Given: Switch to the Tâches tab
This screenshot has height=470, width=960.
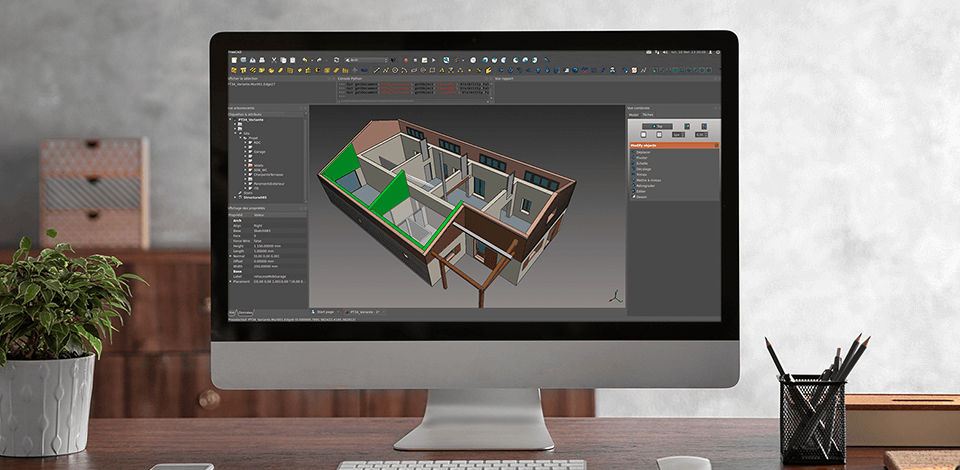Looking at the screenshot, I should [x=647, y=115].
